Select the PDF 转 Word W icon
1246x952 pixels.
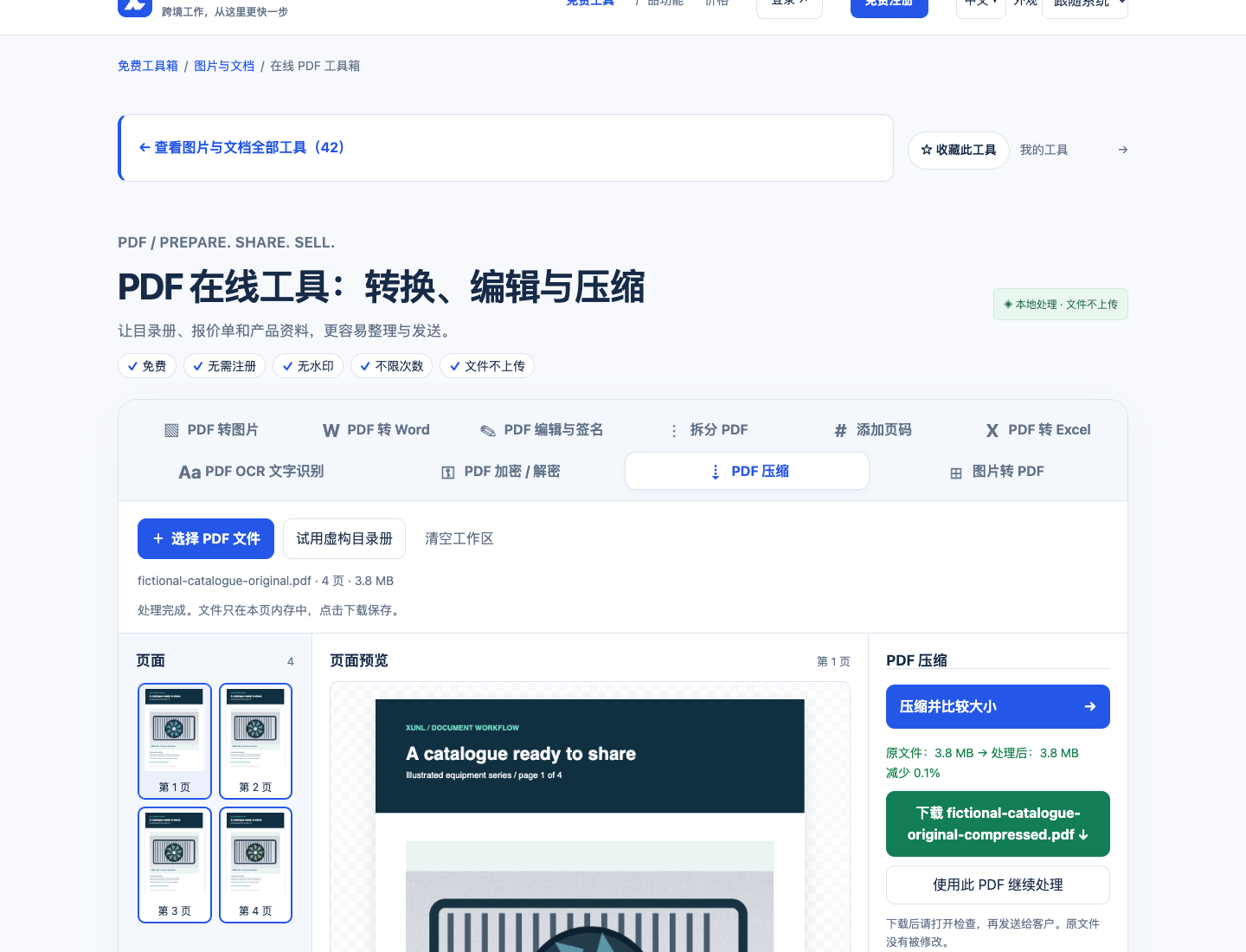[x=331, y=430]
